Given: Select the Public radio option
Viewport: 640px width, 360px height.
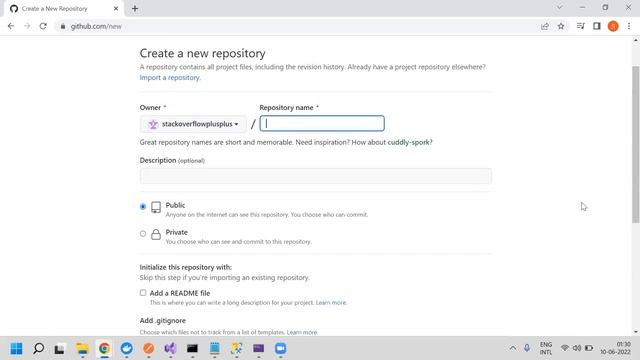Looking at the screenshot, I should [143, 207].
